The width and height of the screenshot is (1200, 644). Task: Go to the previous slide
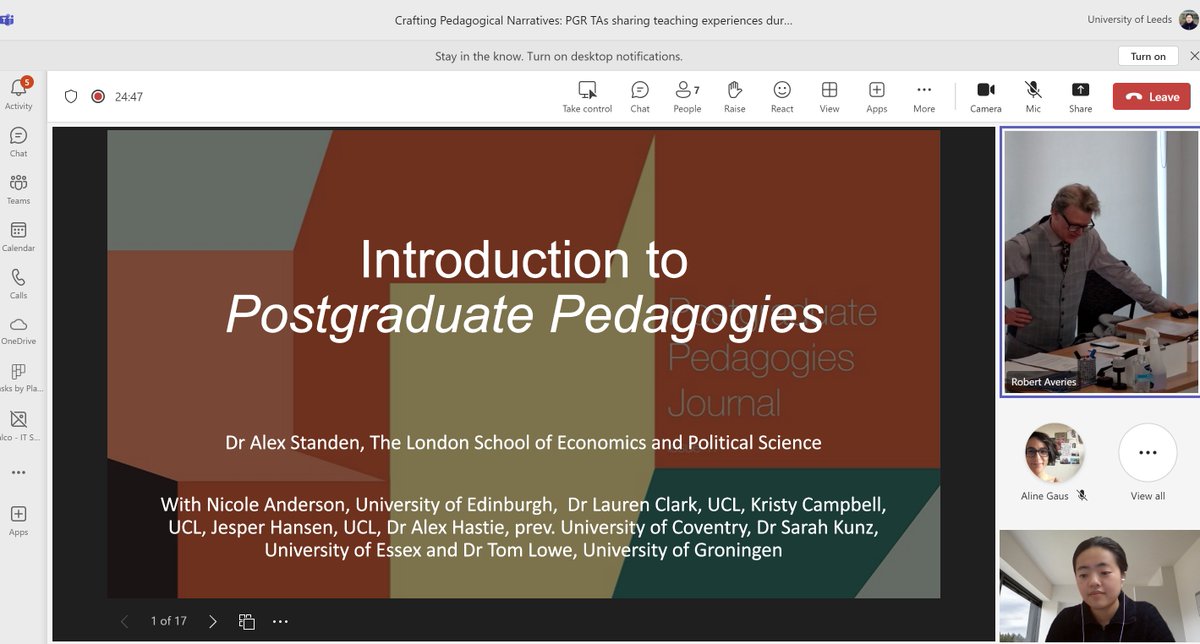tap(124, 621)
